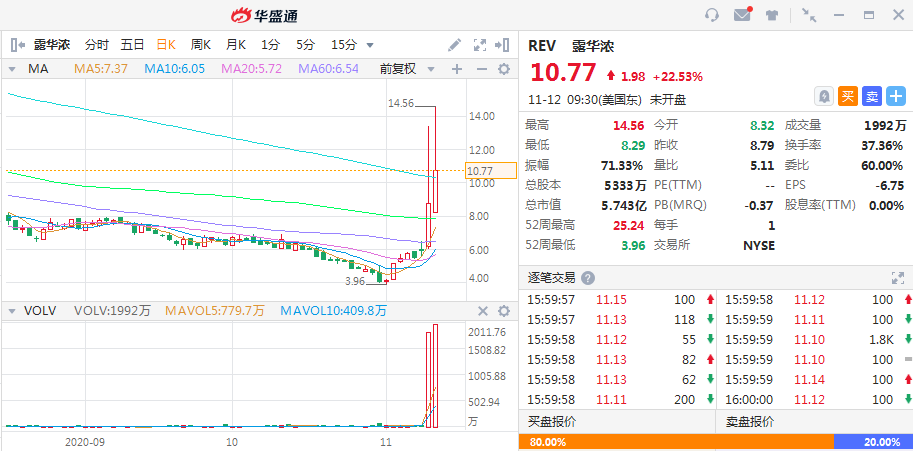Screen dimensions: 913x451
Task: Open MA indicator settings gear
Action: pos(504,69)
